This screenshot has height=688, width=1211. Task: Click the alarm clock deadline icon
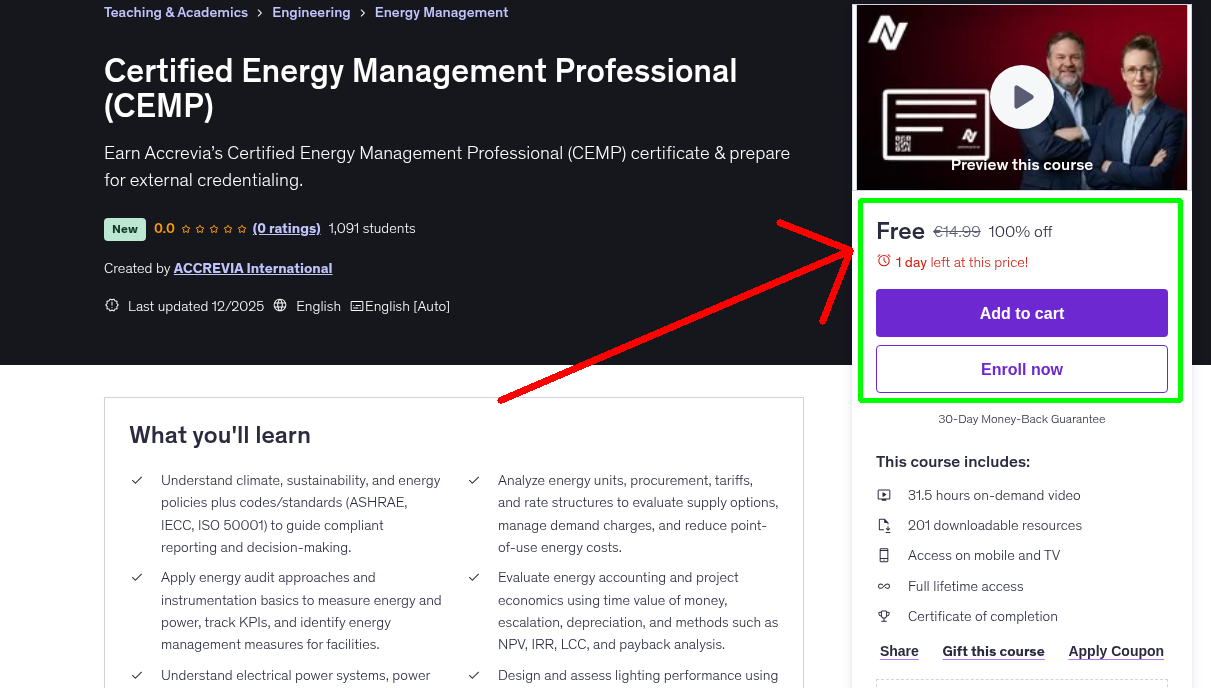(x=883, y=261)
